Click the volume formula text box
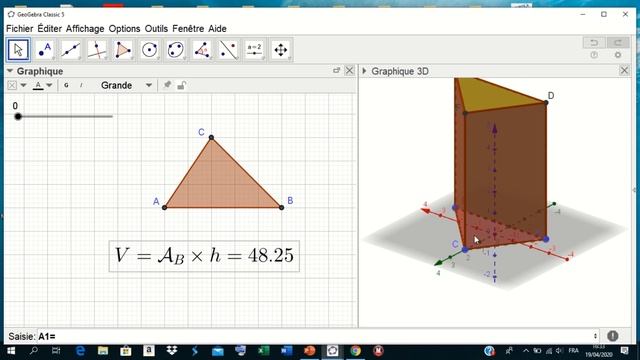 tap(204, 256)
